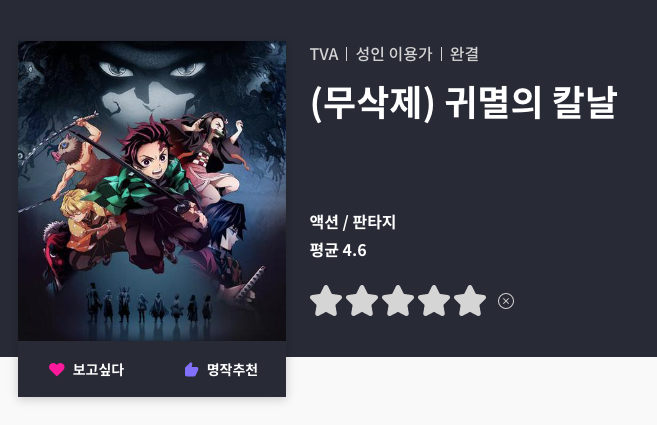Tap the purple thumbs-up icon
The height and width of the screenshot is (425, 657).
click(x=191, y=369)
